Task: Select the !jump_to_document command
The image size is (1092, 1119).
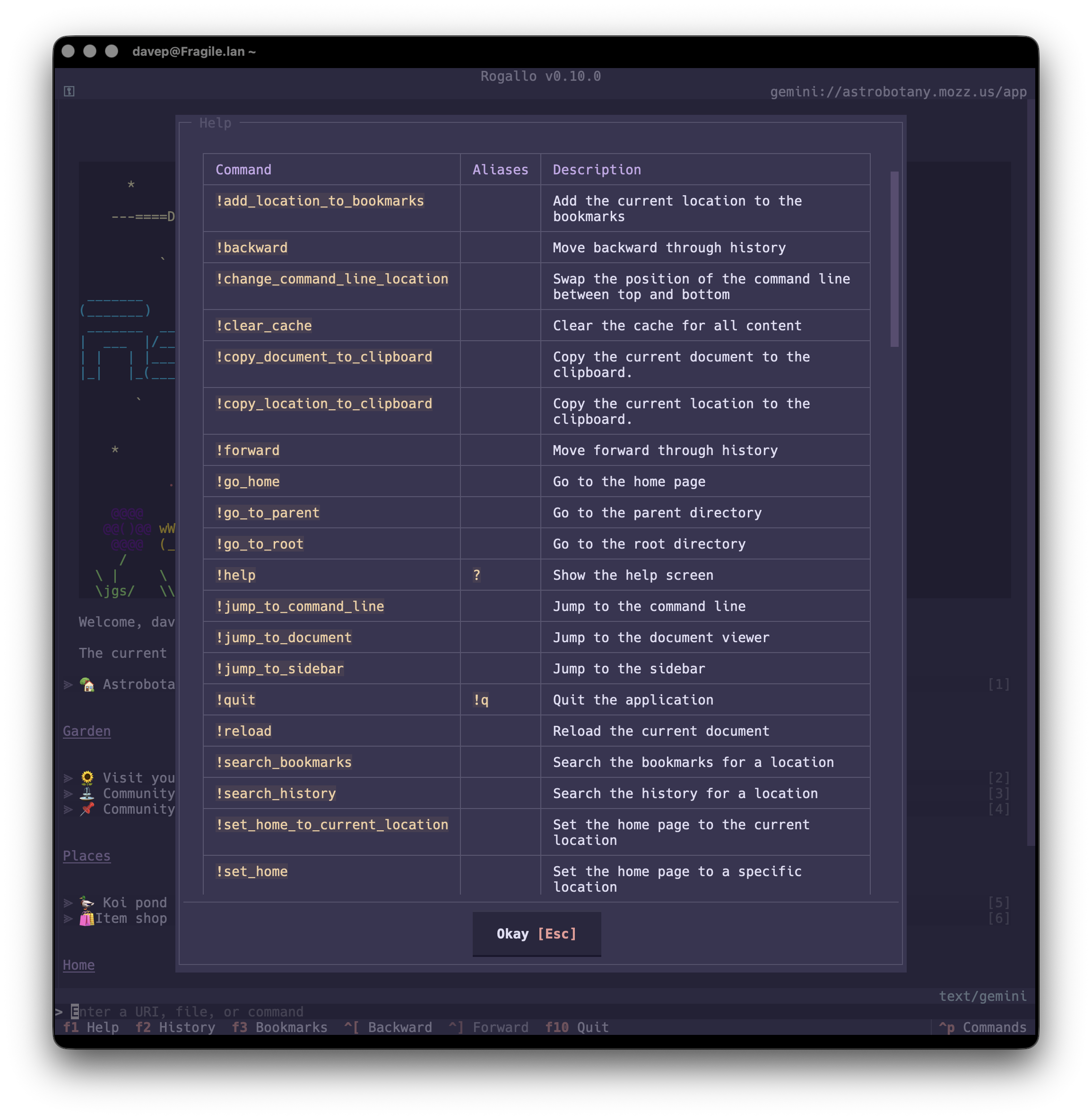Action: (x=283, y=637)
